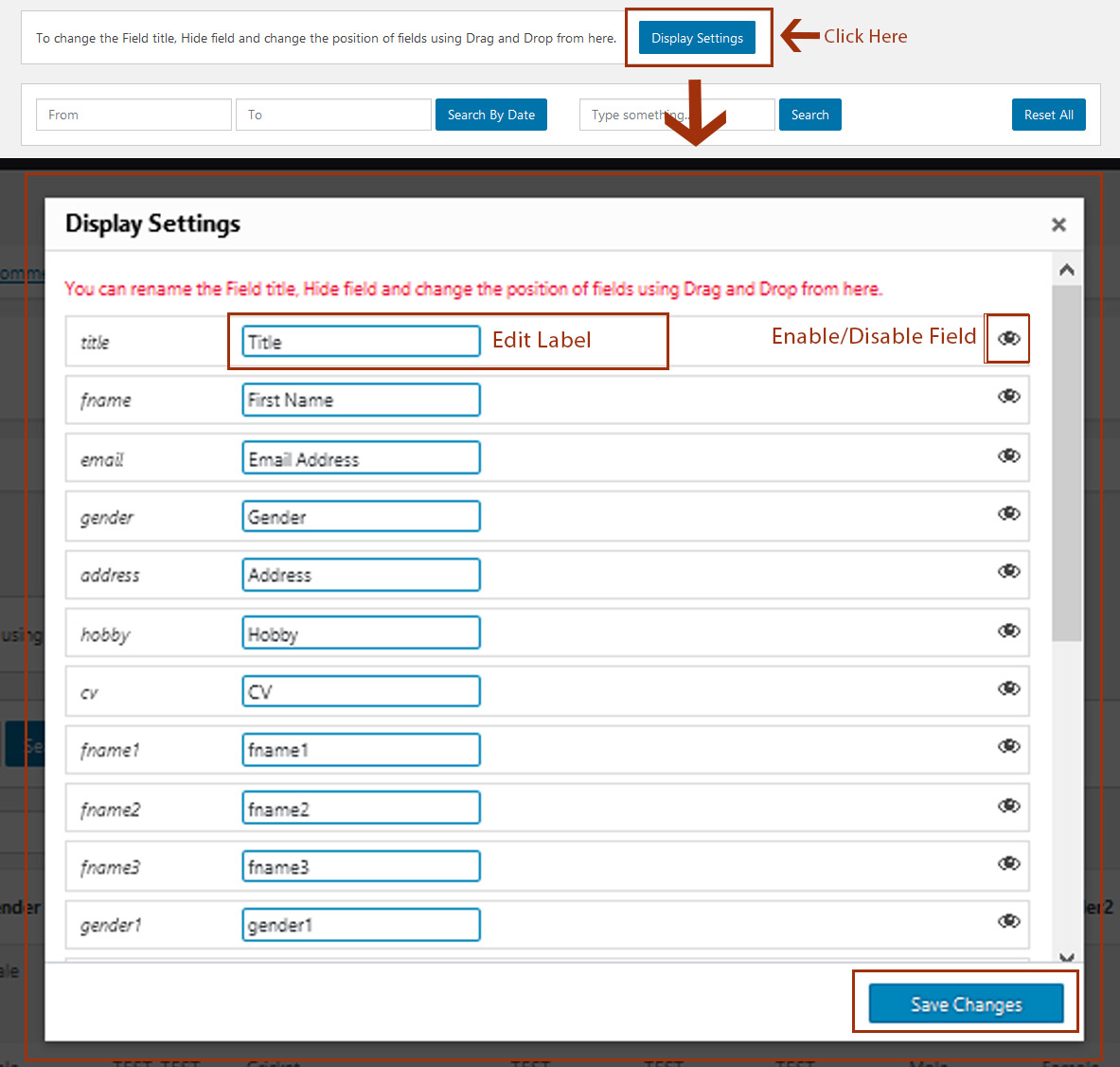Select the italic 'fname3' field key
The height and width of the screenshot is (1067, 1120).
click(110, 868)
